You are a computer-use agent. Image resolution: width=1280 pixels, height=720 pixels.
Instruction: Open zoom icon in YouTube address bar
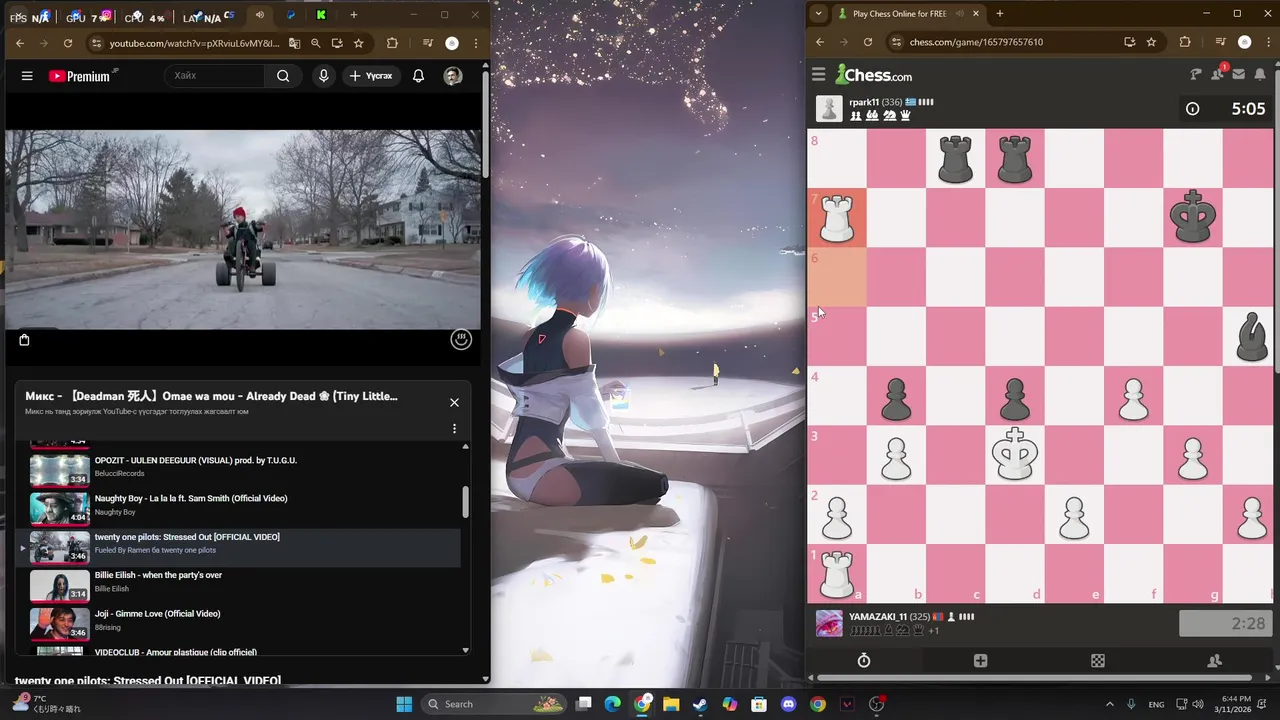click(x=316, y=43)
